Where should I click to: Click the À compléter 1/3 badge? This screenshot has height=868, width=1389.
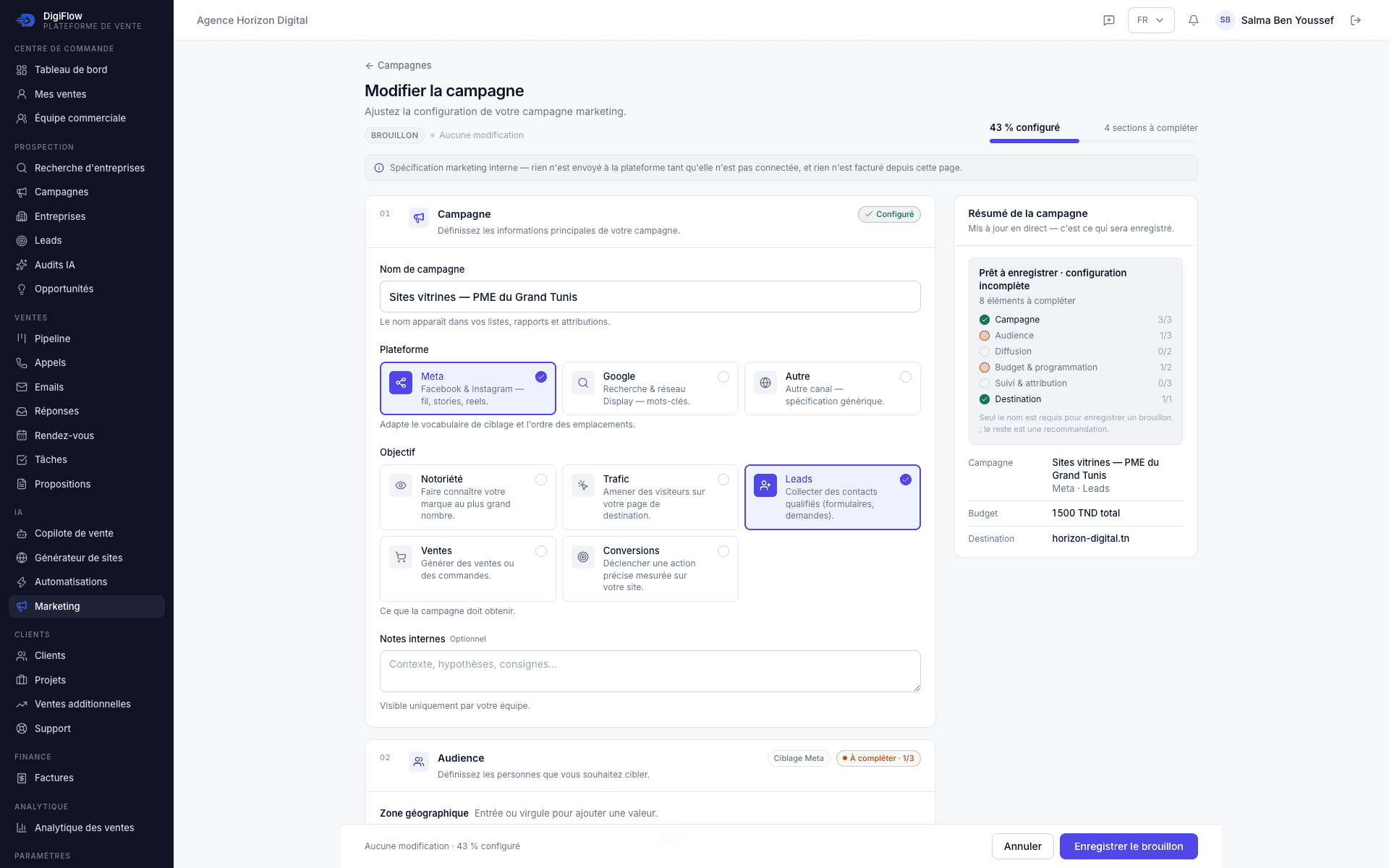[878, 758]
